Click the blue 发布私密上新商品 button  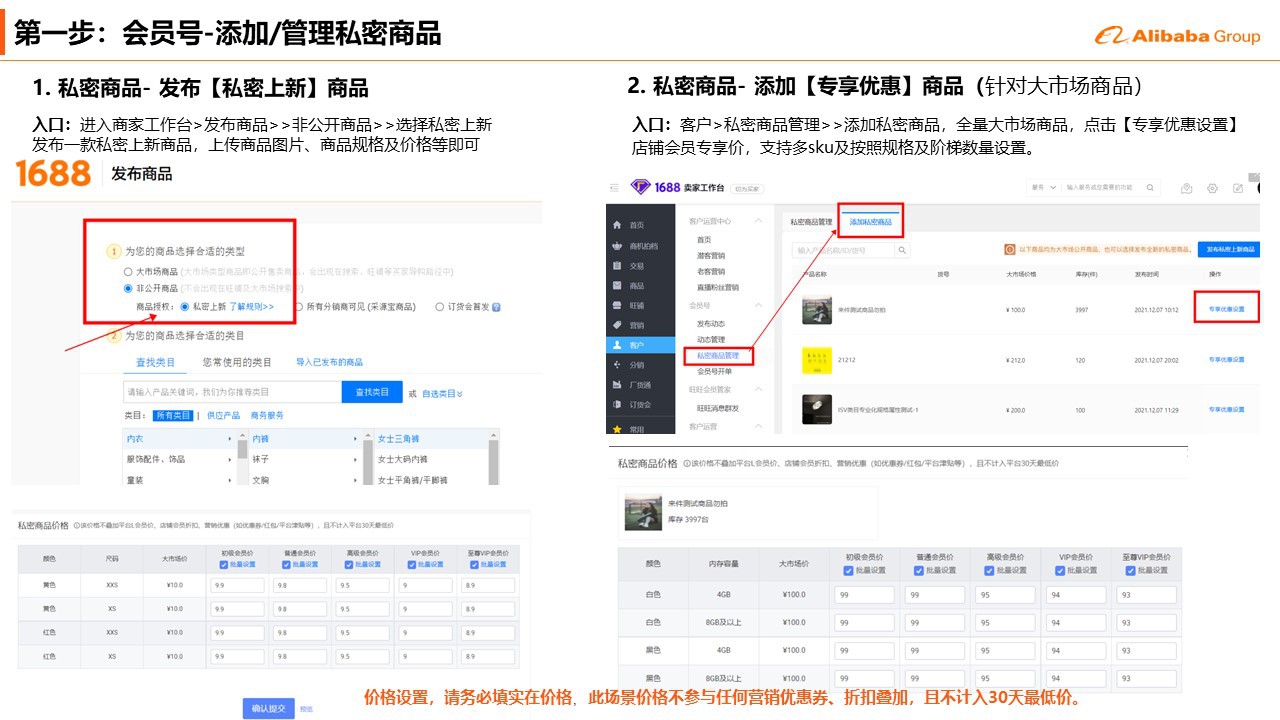click(1230, 249)
